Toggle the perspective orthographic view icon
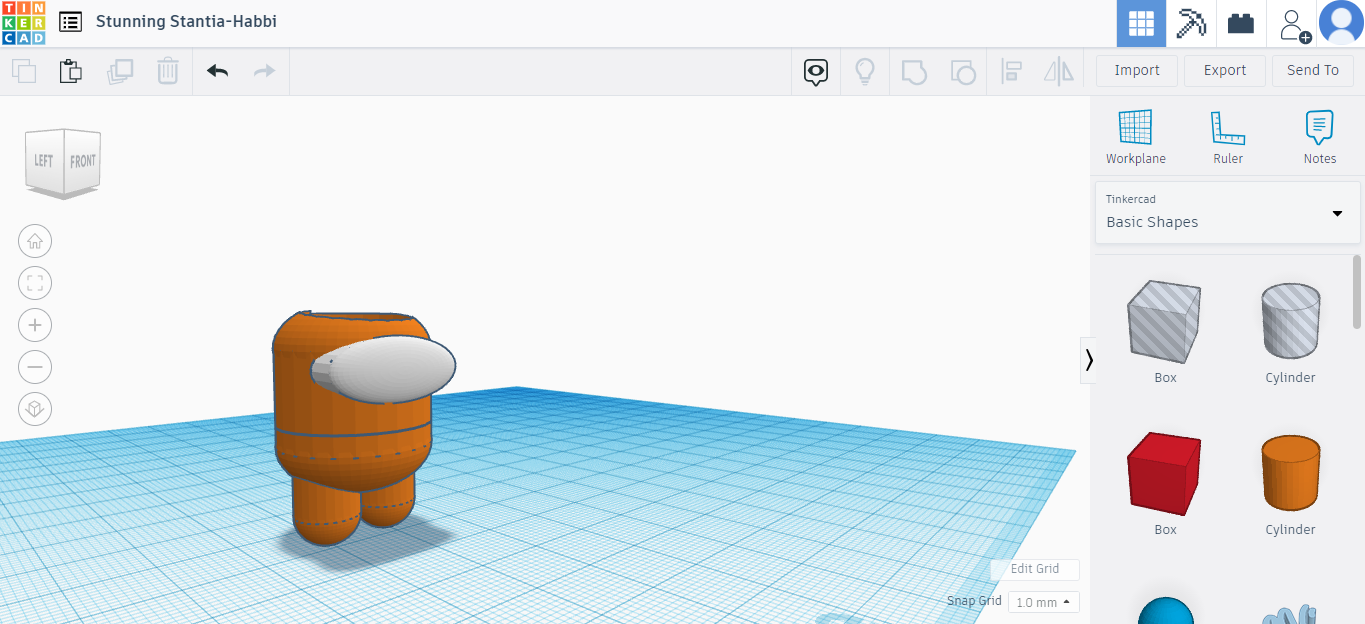Screen dimensions: 1365x624 pyautogui.click(x=35, y=409)
